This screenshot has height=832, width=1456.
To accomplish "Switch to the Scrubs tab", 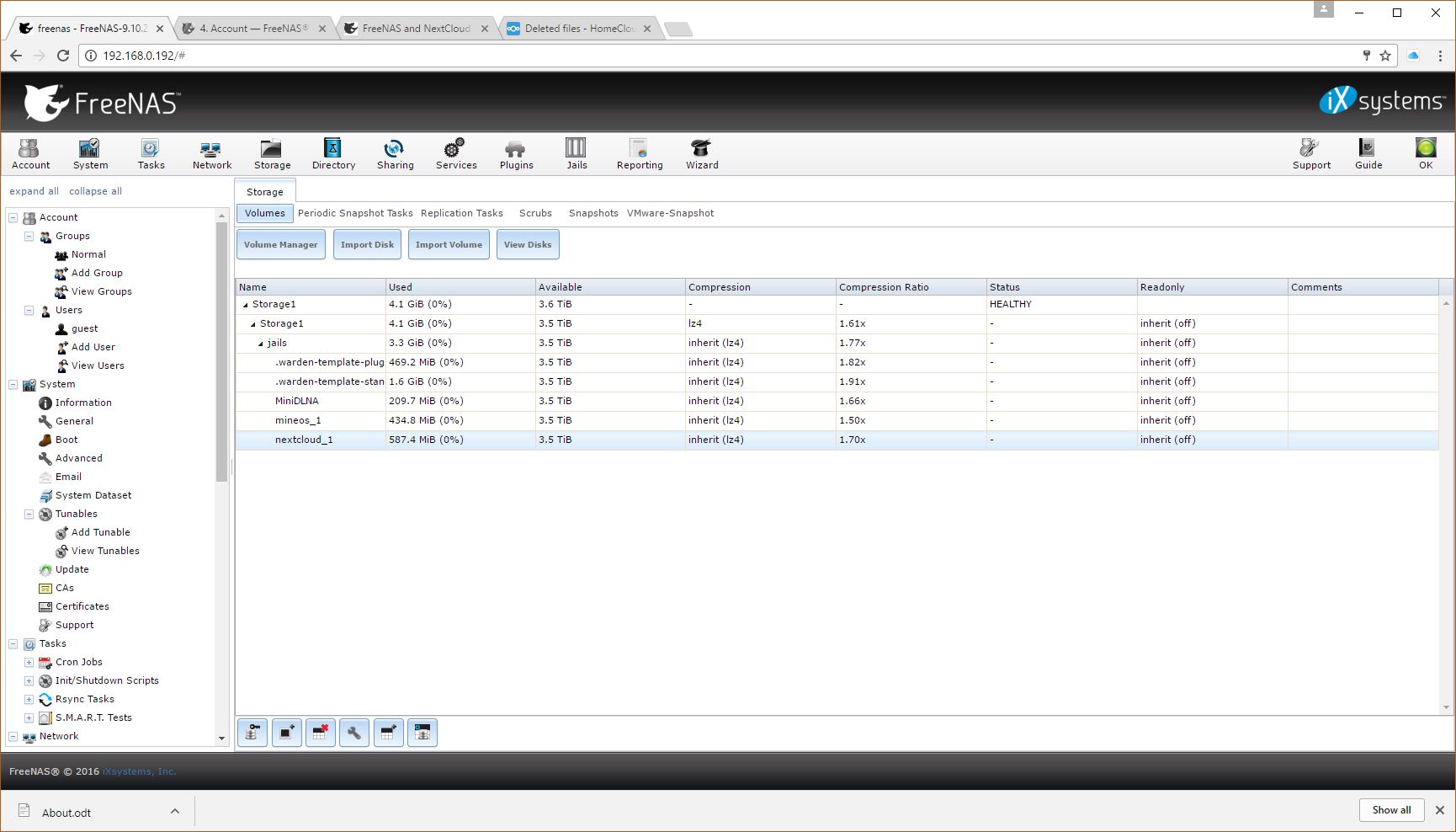I will (x=535, y=213).
